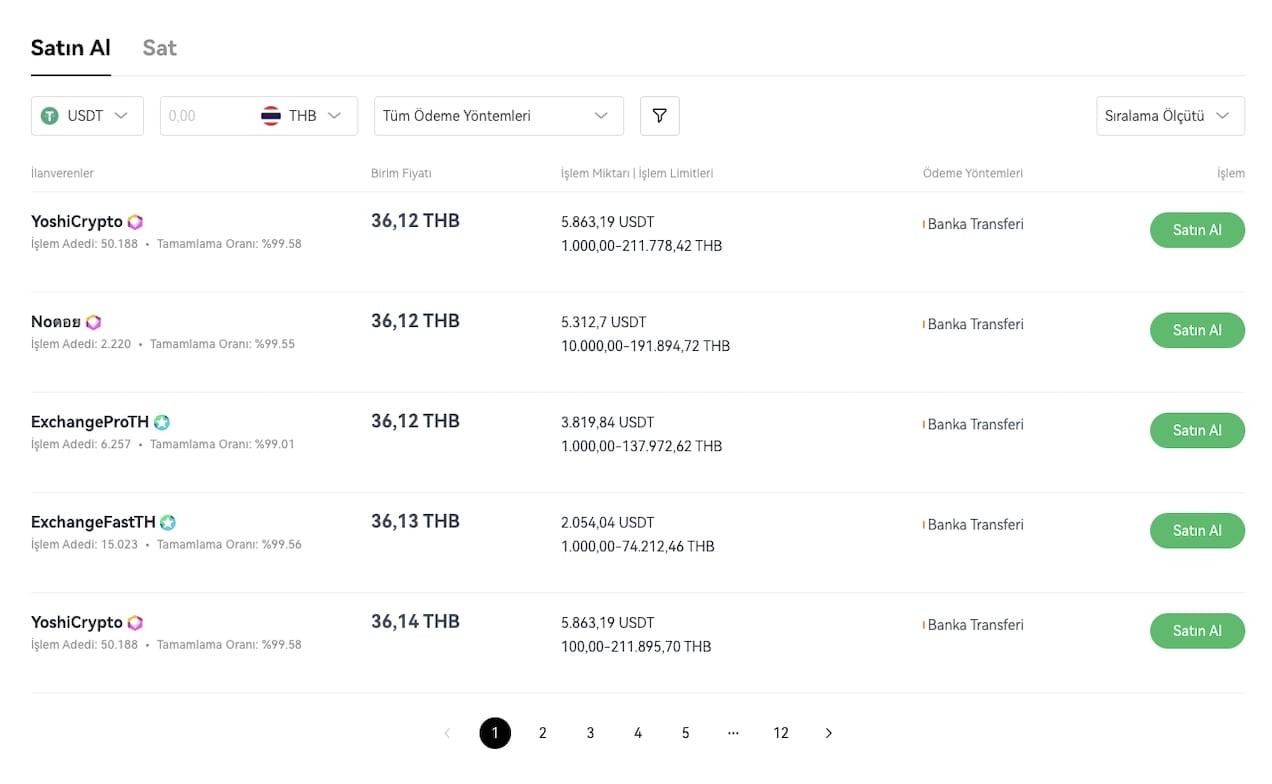The width and height of the screenshot is (1272, 784).
Task: Jump to page 12
Action: 781,733
